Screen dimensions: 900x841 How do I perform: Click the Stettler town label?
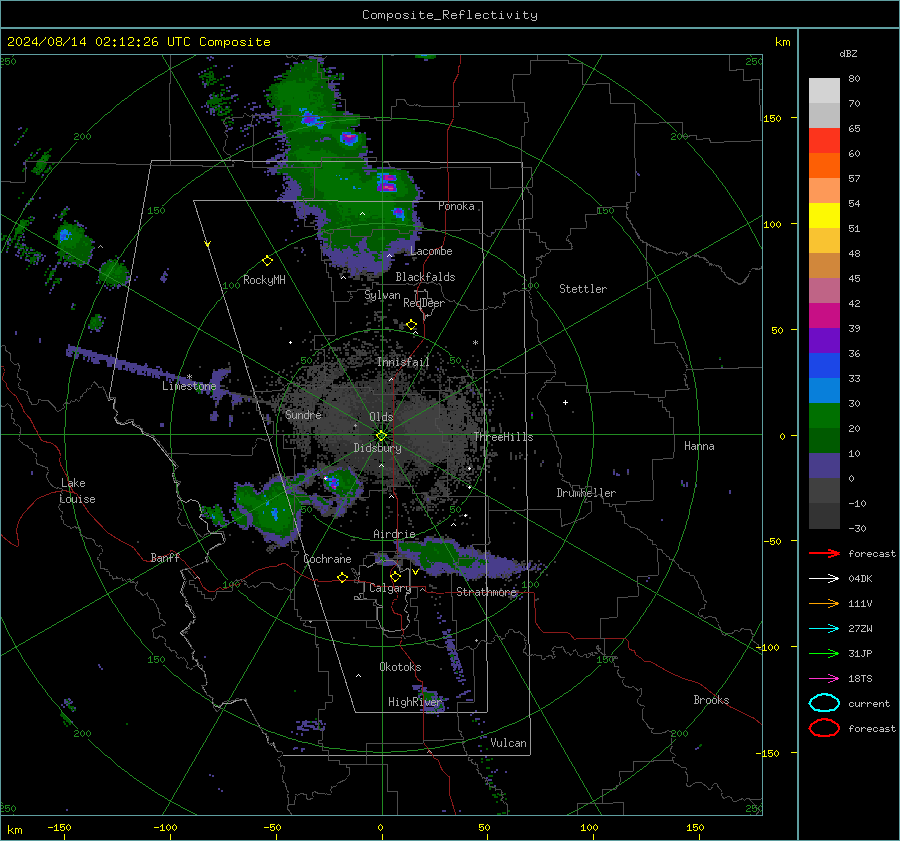(583, 289)
